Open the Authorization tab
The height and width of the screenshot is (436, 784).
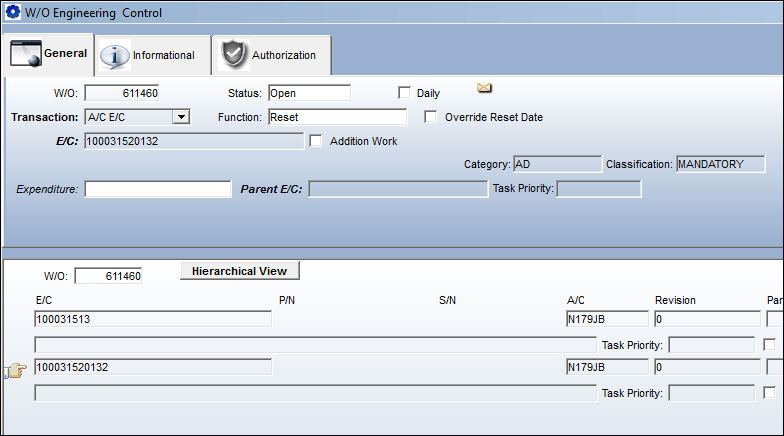click(x=272, y=56)
